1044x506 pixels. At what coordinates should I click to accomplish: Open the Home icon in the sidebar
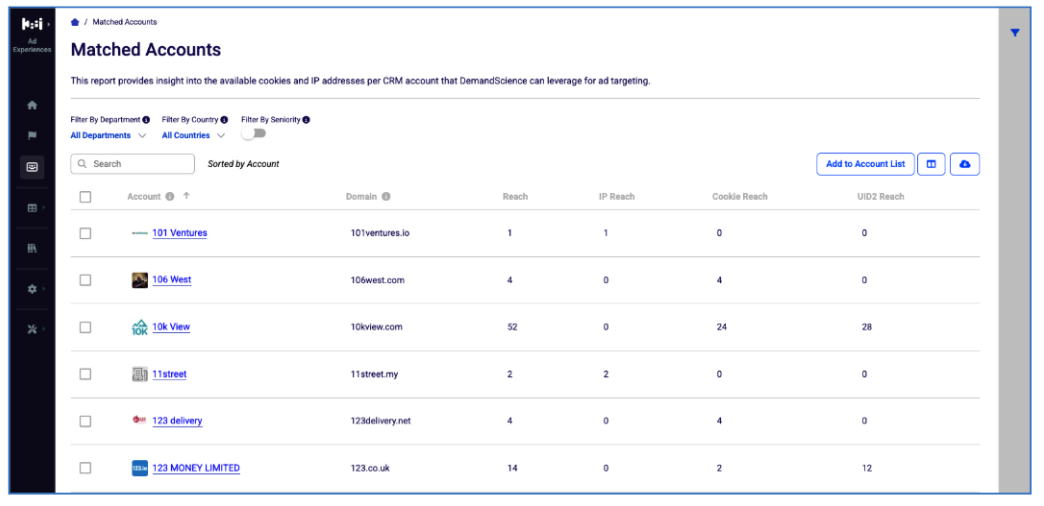[x=32, y=105]
